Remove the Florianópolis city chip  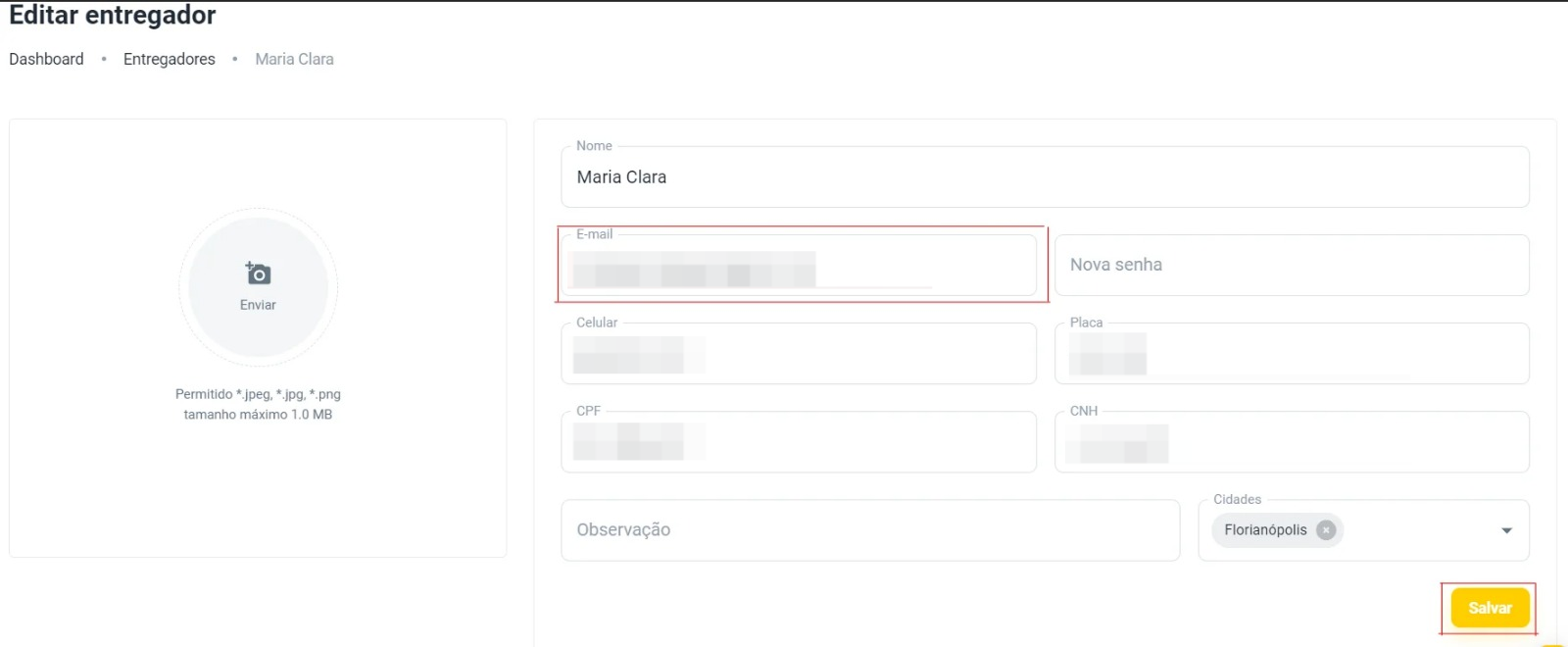point(1326,530)
